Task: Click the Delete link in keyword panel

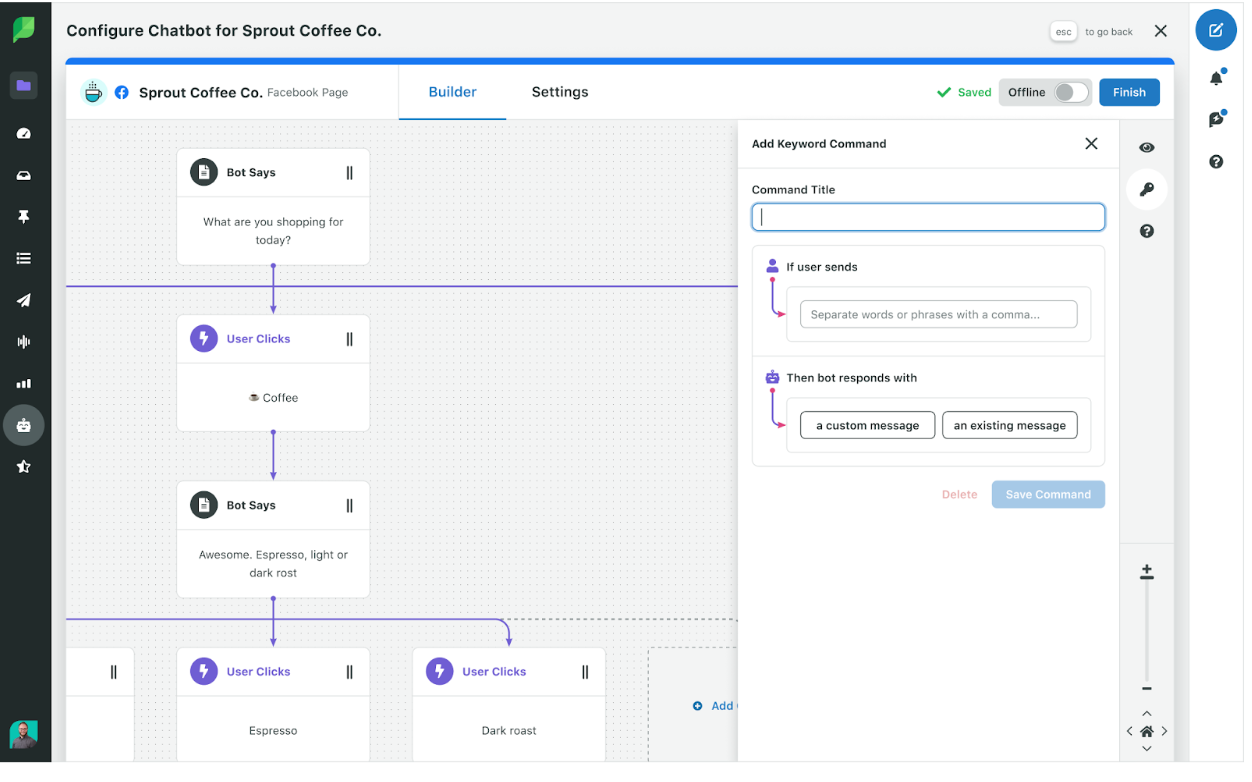Action: [x=959, y=494]
